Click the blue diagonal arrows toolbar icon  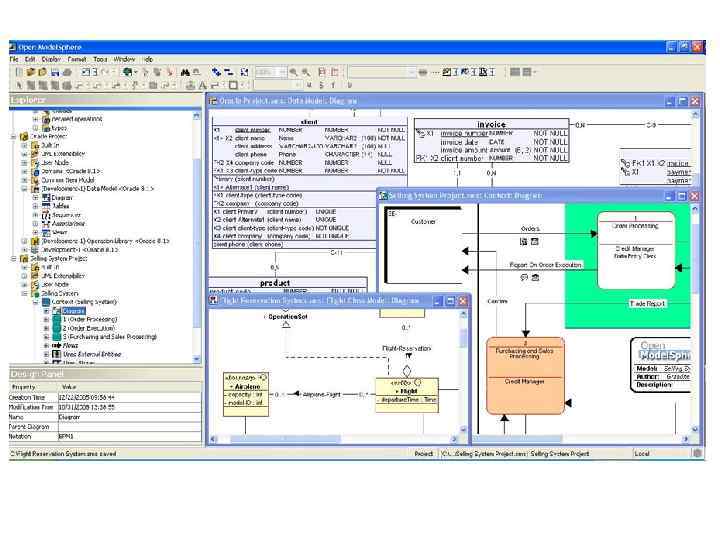pos(216,72)
